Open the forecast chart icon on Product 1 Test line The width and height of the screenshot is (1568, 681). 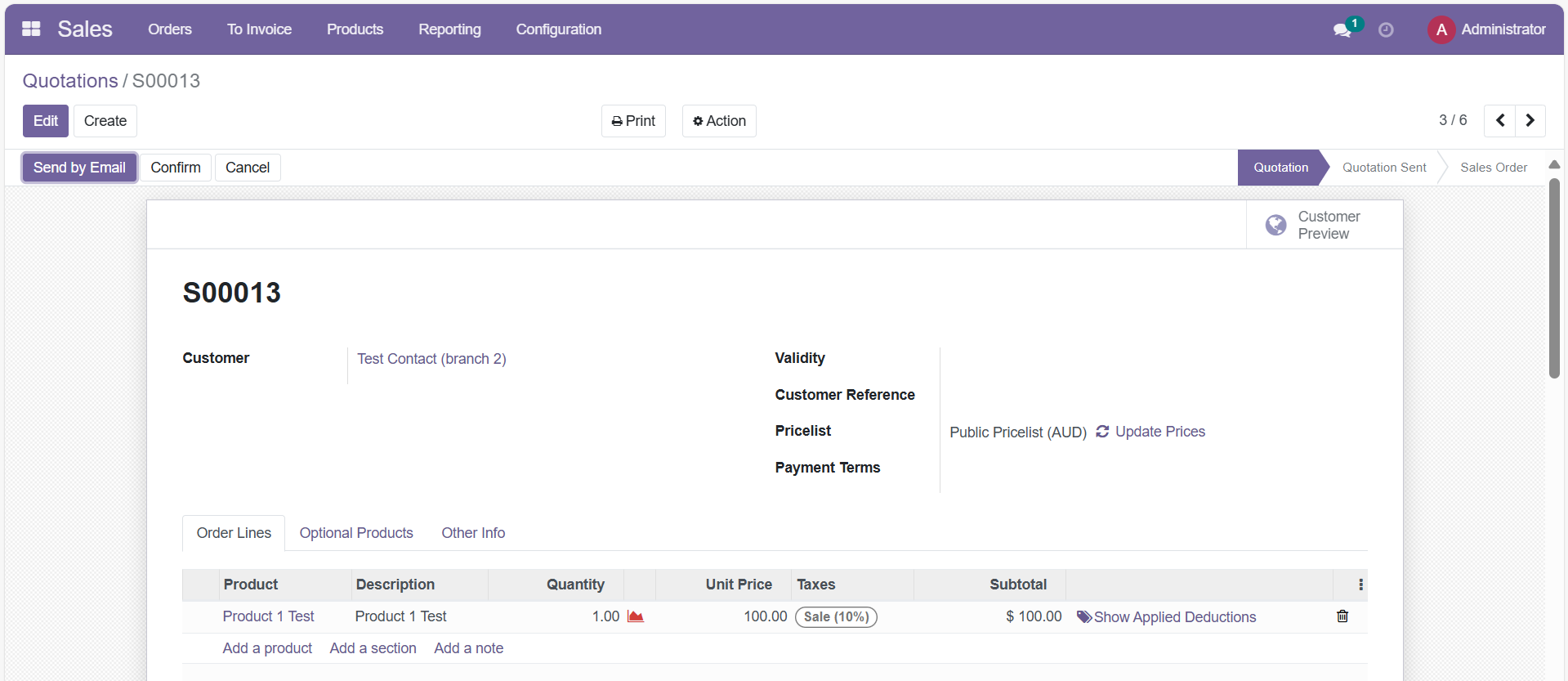[x=636, y=616]
